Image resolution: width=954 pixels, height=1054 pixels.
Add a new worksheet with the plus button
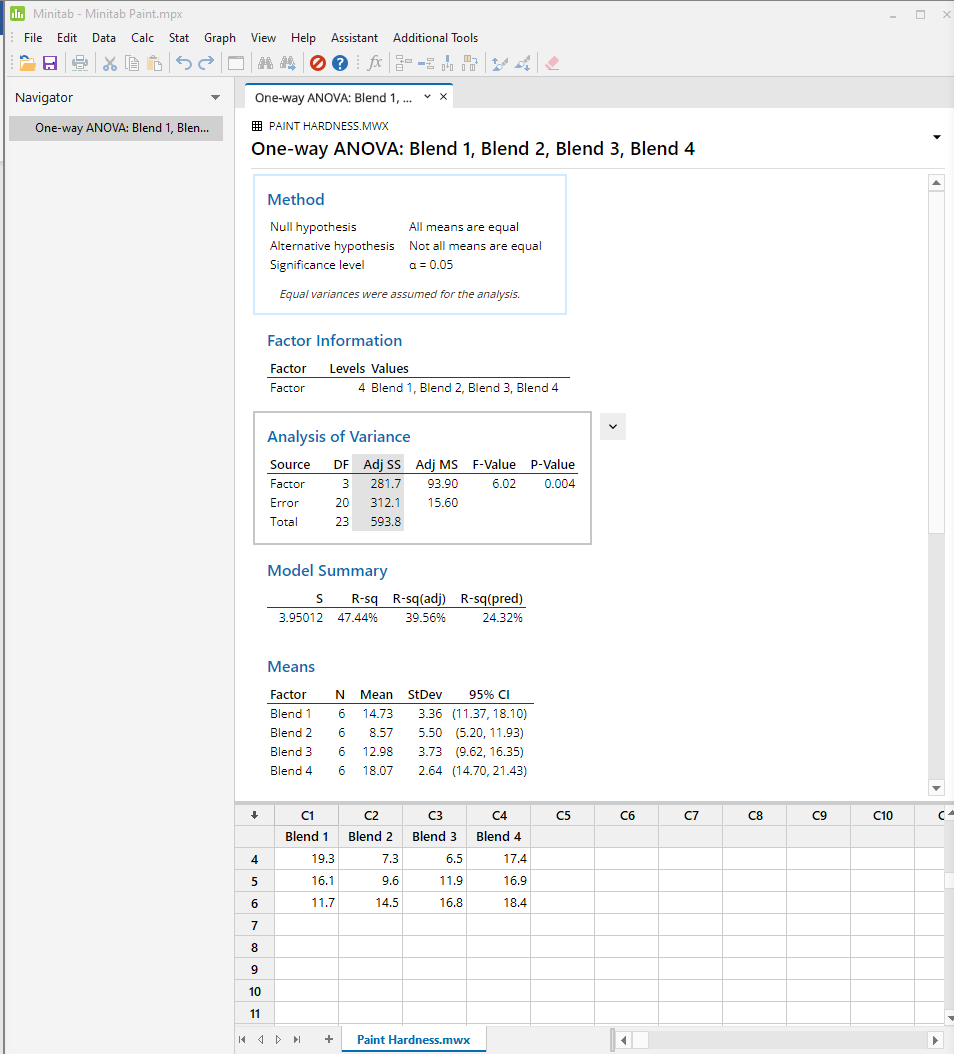(x=328, y=1039)
